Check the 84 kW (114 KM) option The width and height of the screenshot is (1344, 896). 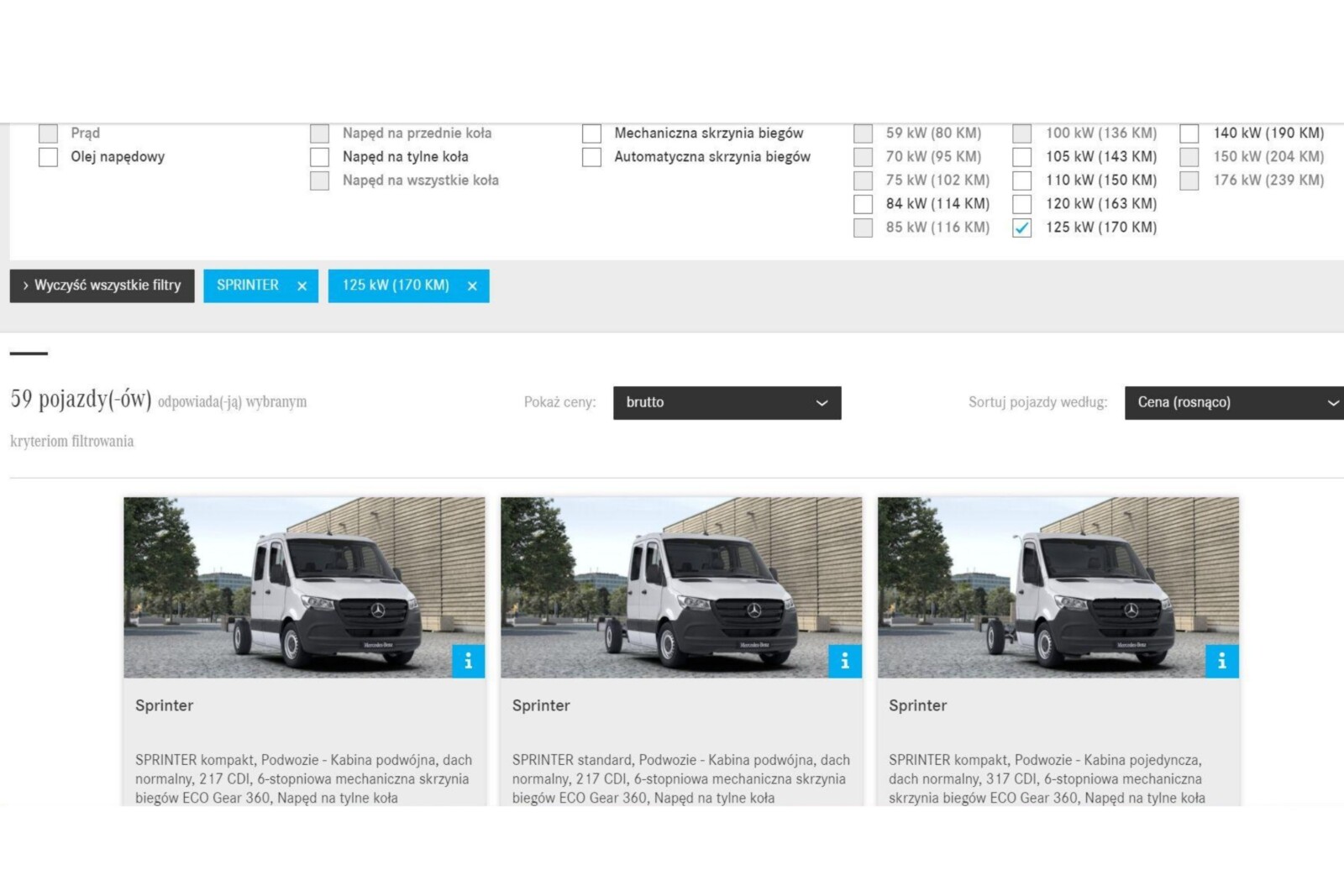863,204
